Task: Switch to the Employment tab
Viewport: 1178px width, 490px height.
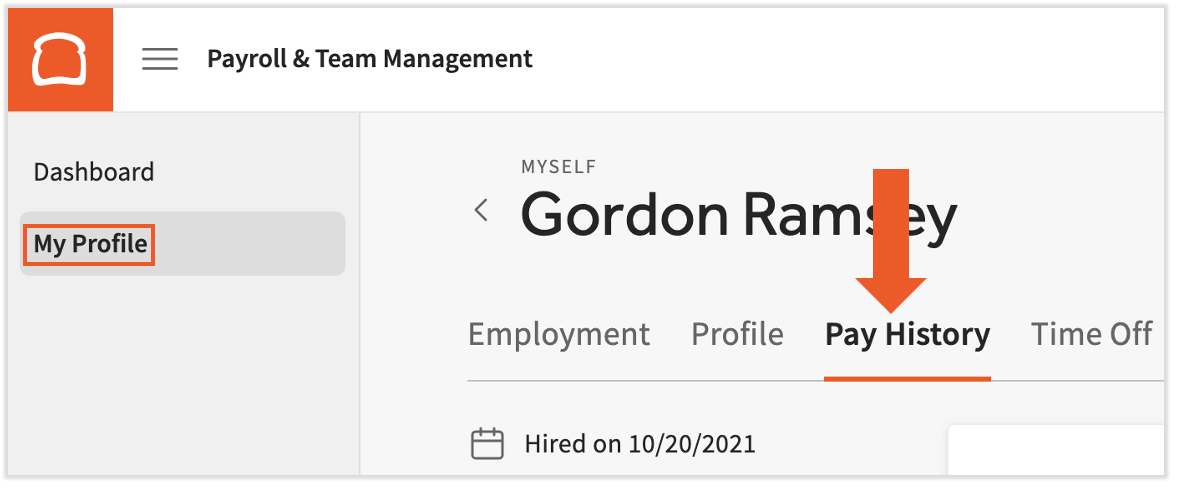Action: point(559,334)
